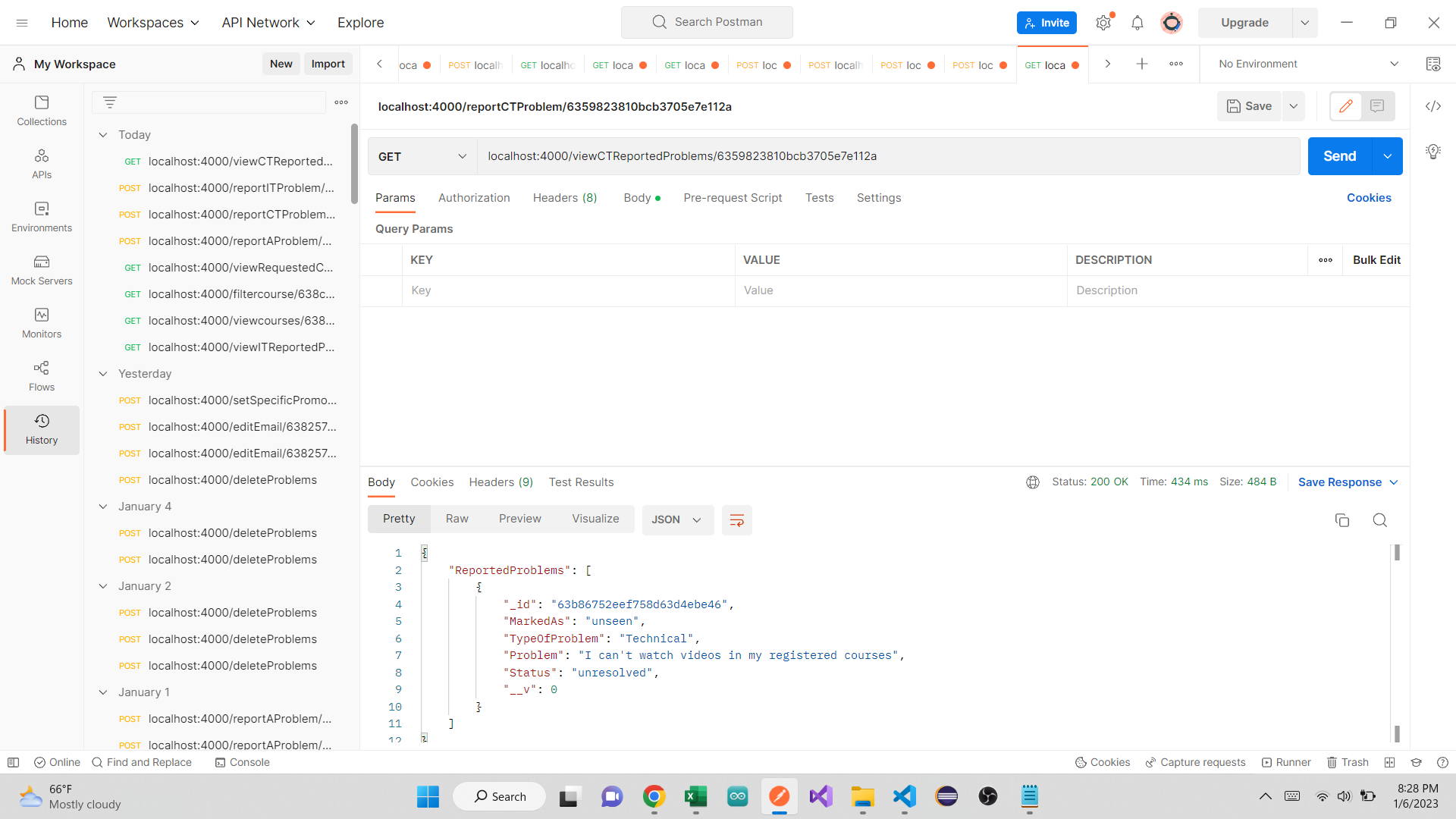Switch to the Authorization tab

coord(474,198)
